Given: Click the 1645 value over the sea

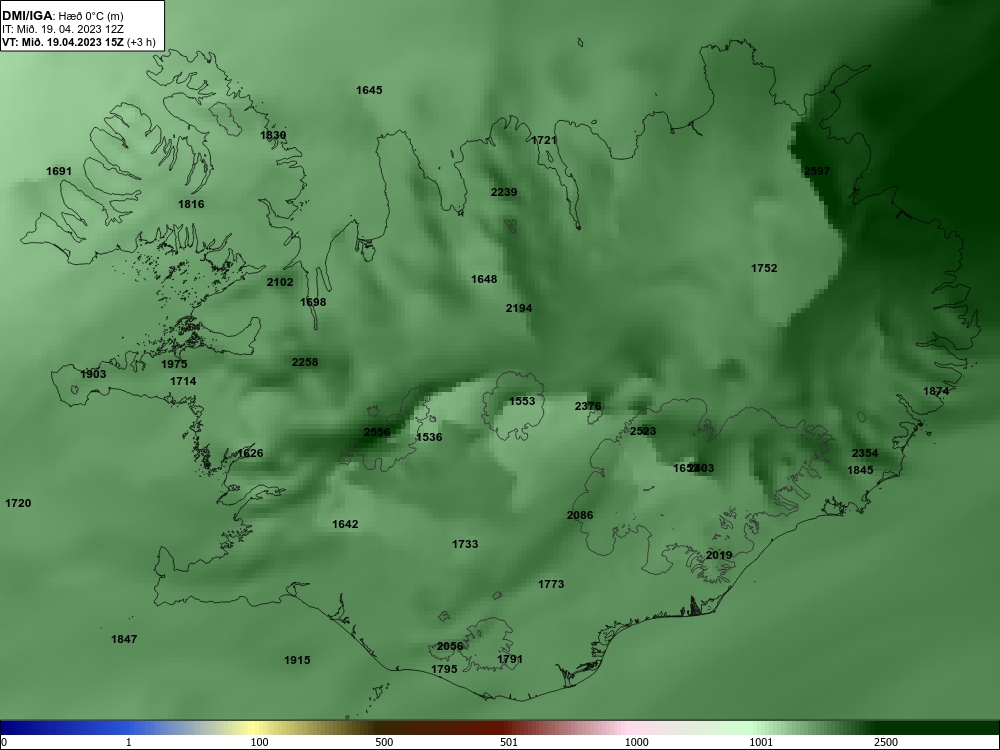Looking at the screenshot, I should click(369, 90).
